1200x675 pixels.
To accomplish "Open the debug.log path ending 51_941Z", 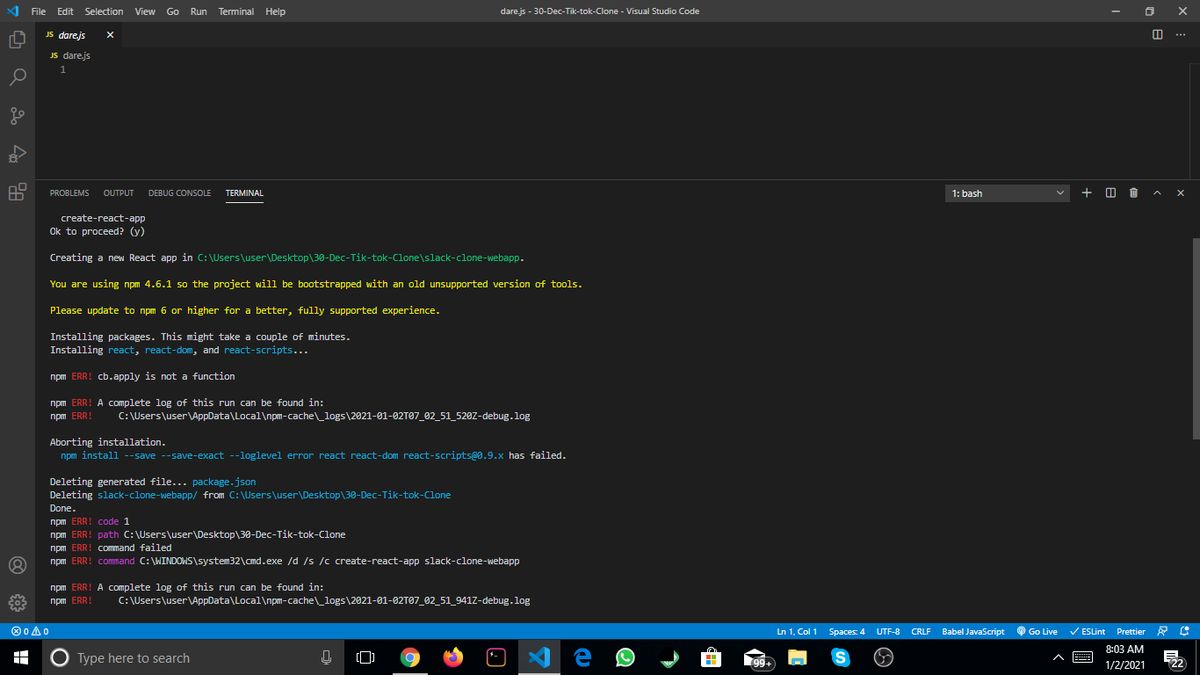I will point(324,600).
